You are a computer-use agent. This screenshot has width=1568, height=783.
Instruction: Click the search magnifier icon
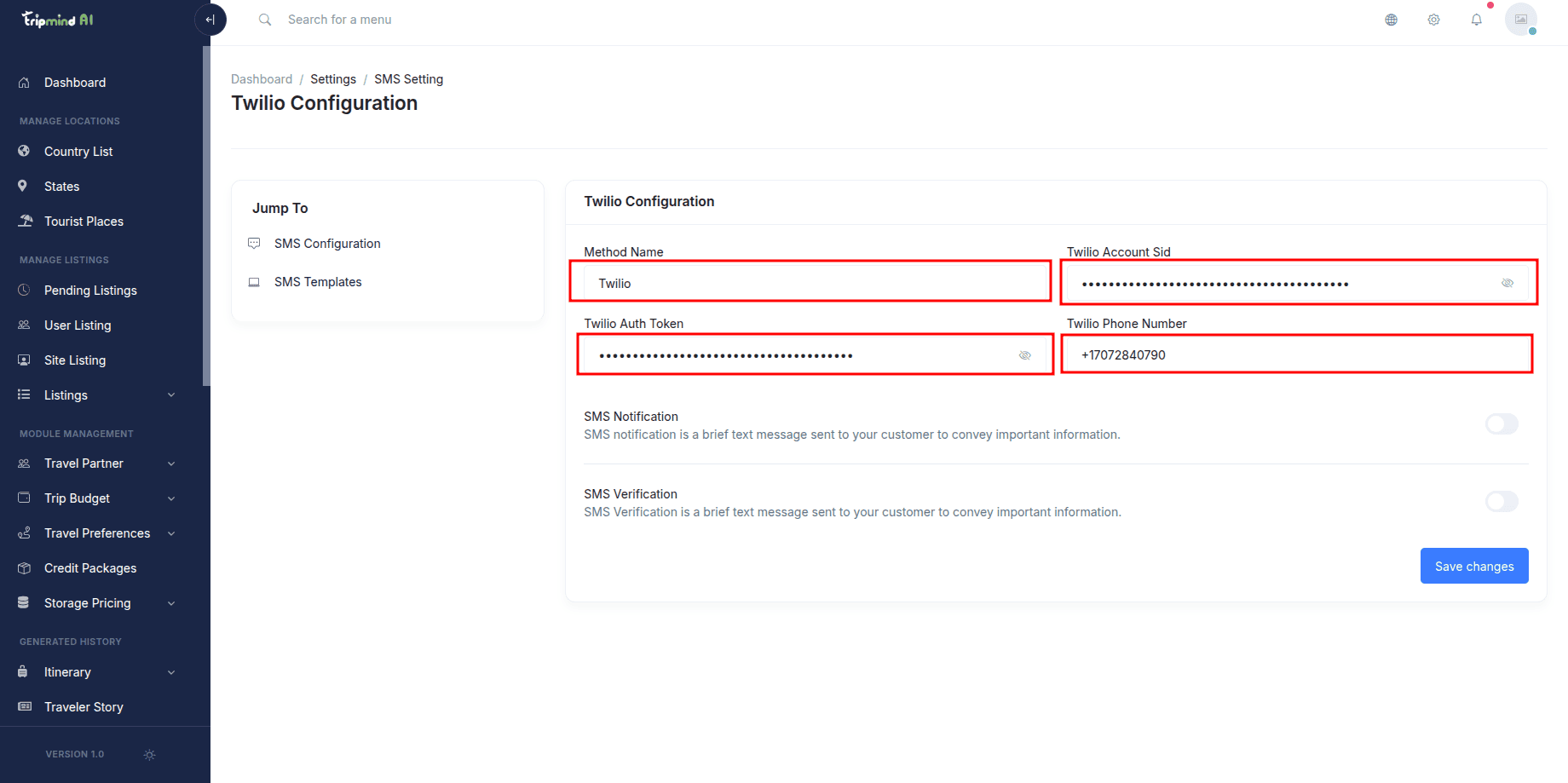[x=265, y=20]
